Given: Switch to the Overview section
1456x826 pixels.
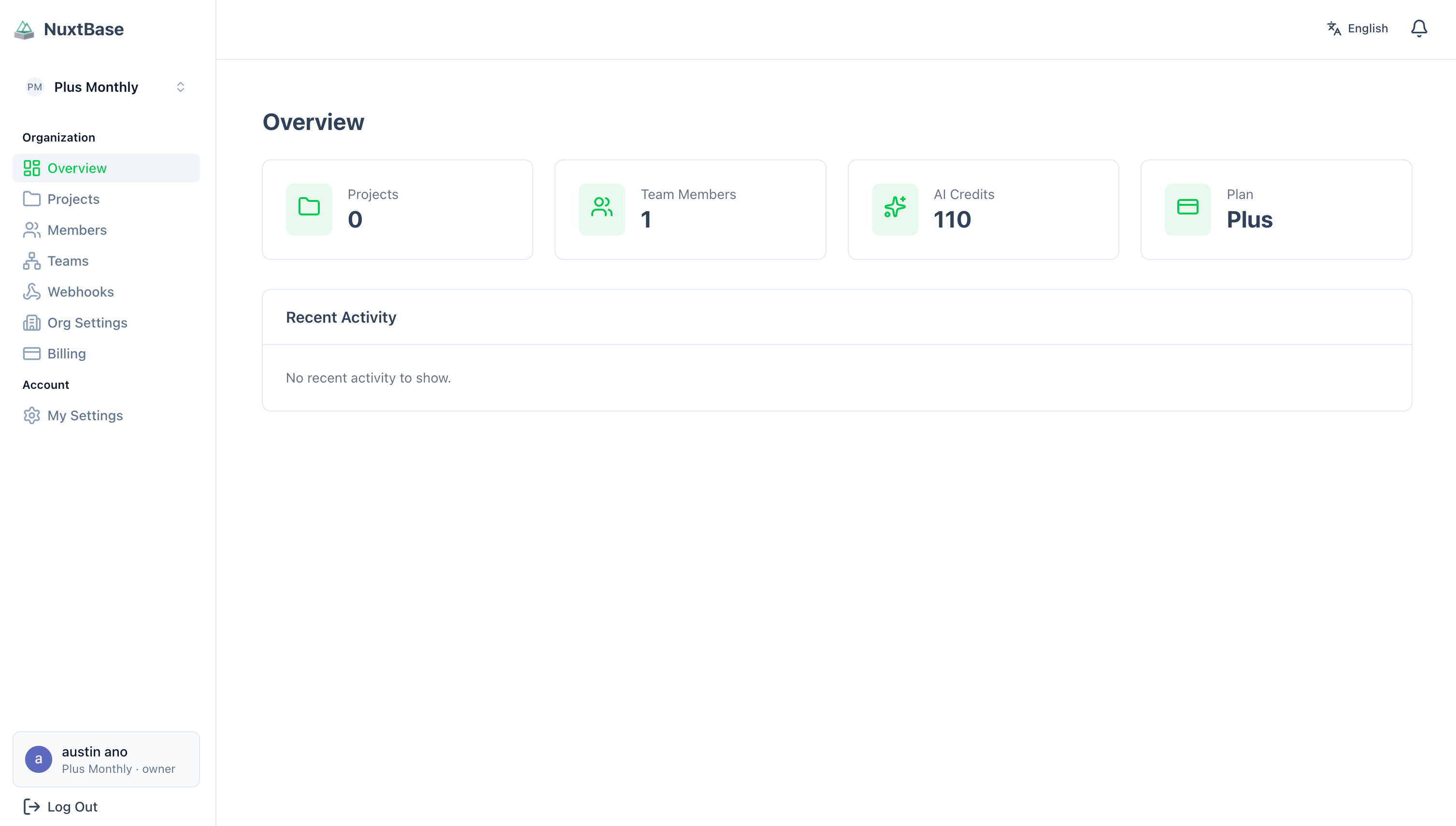Looking at the screenshot, I should coord(77,168).
